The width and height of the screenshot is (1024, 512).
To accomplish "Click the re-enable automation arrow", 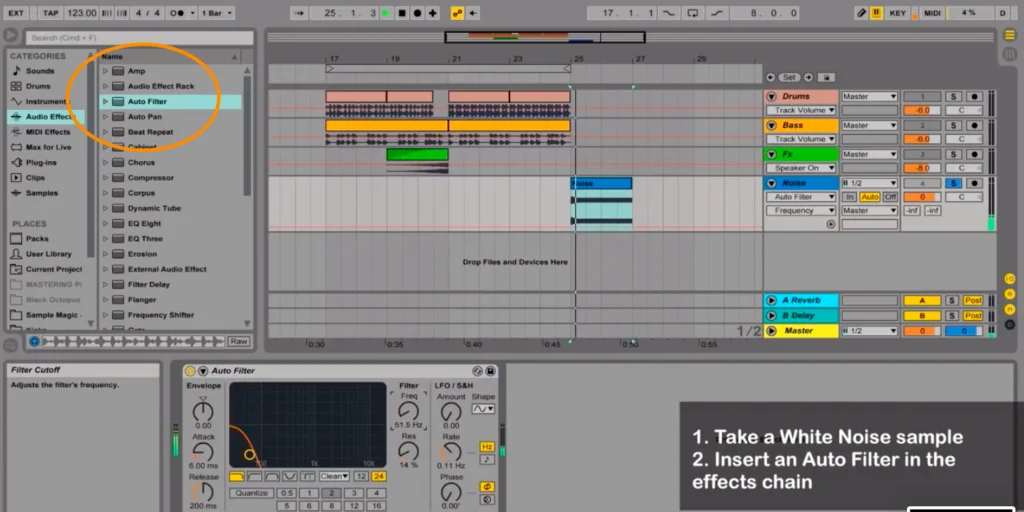I will click(x=473, y=13).
